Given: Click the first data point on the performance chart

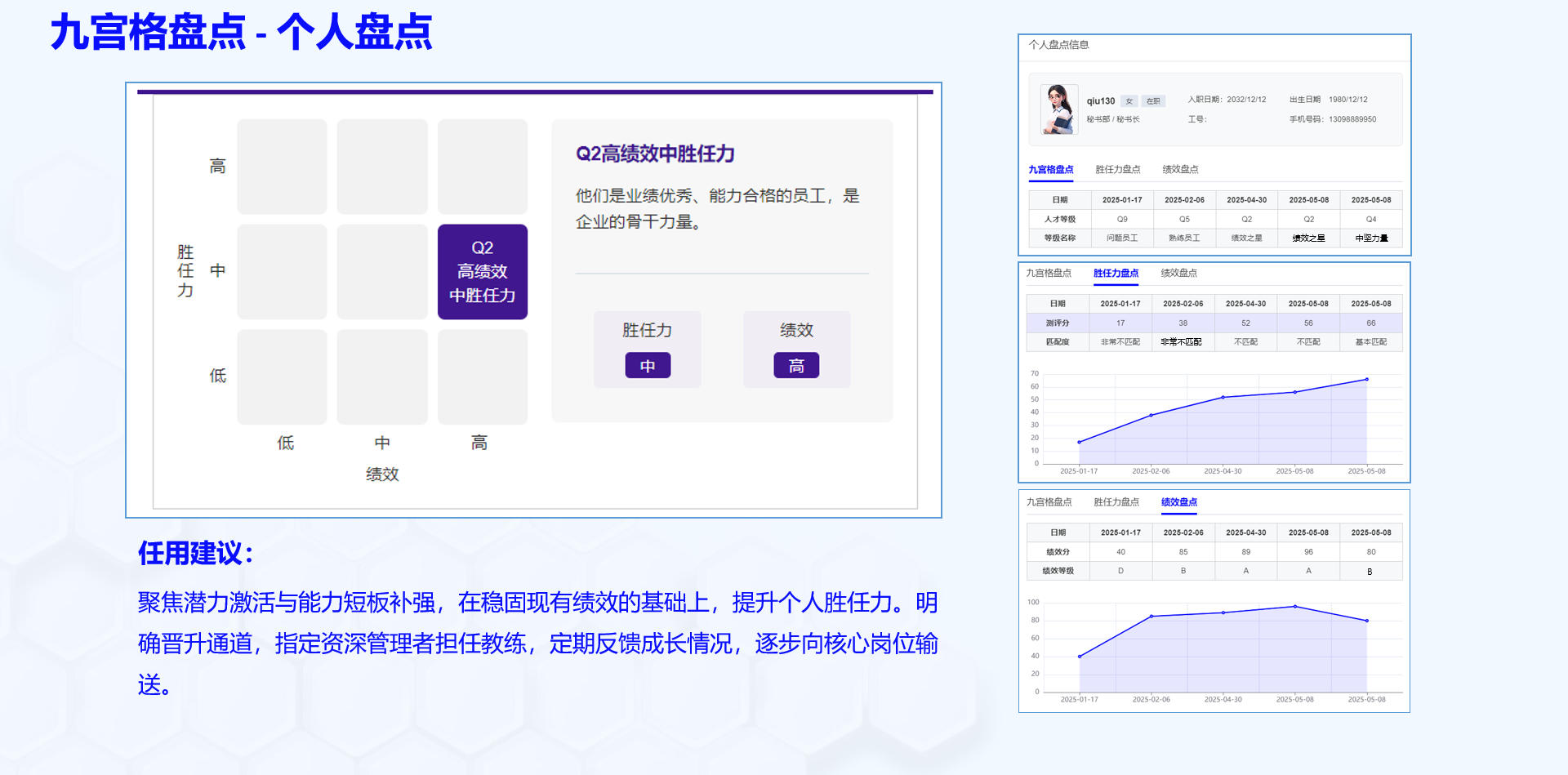Looking at the screenshot, I should tap(1080, 655).
